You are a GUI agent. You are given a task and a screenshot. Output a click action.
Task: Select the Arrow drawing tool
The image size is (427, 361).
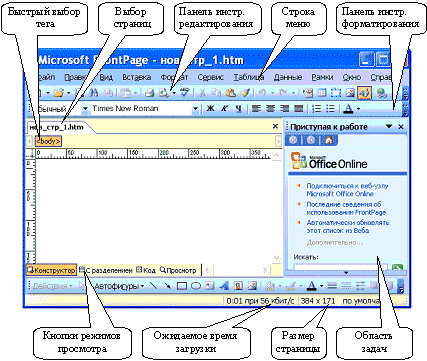[167, 286]
